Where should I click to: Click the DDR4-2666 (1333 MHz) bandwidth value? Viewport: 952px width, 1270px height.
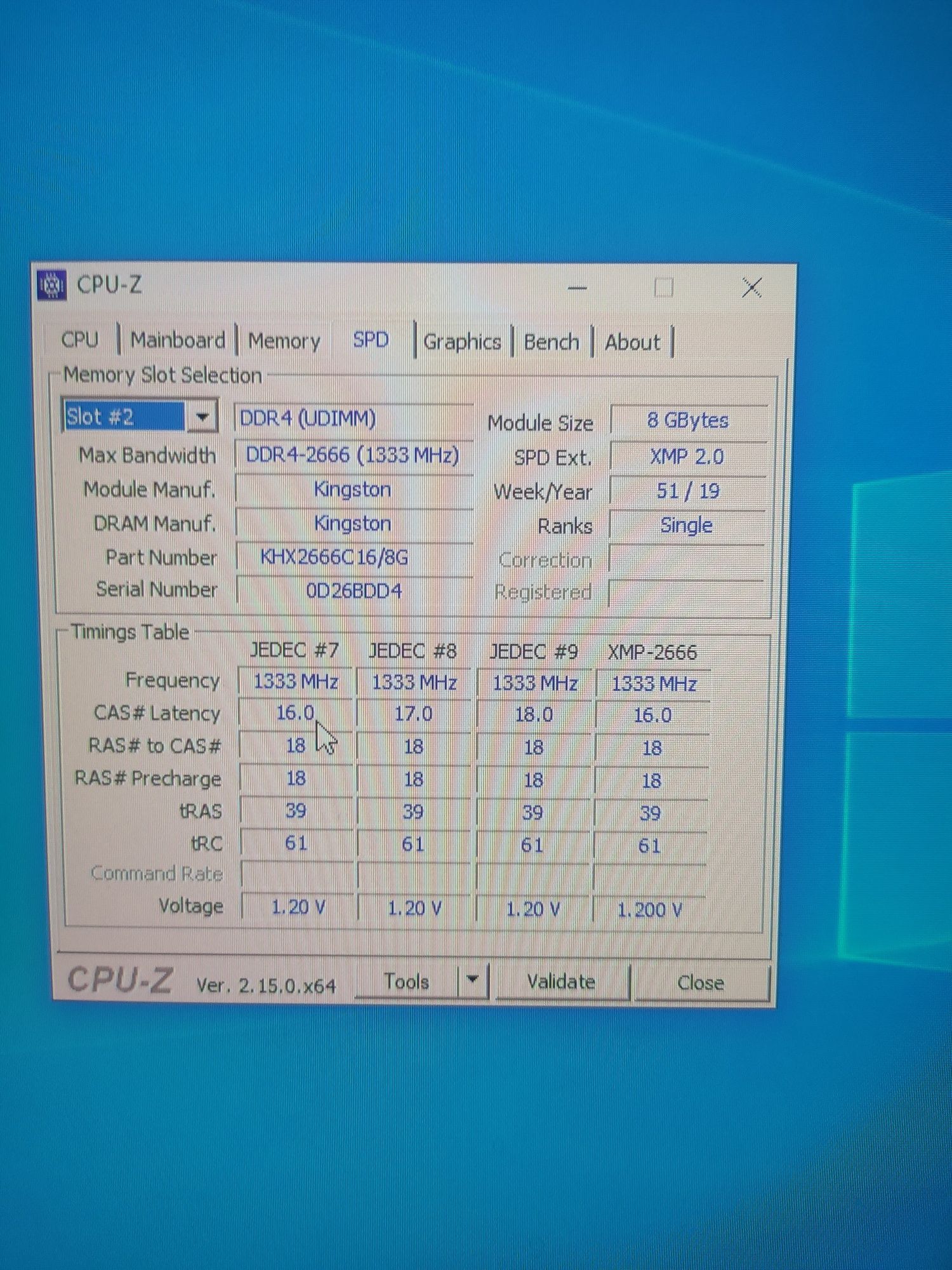click(x=354, y=455)
